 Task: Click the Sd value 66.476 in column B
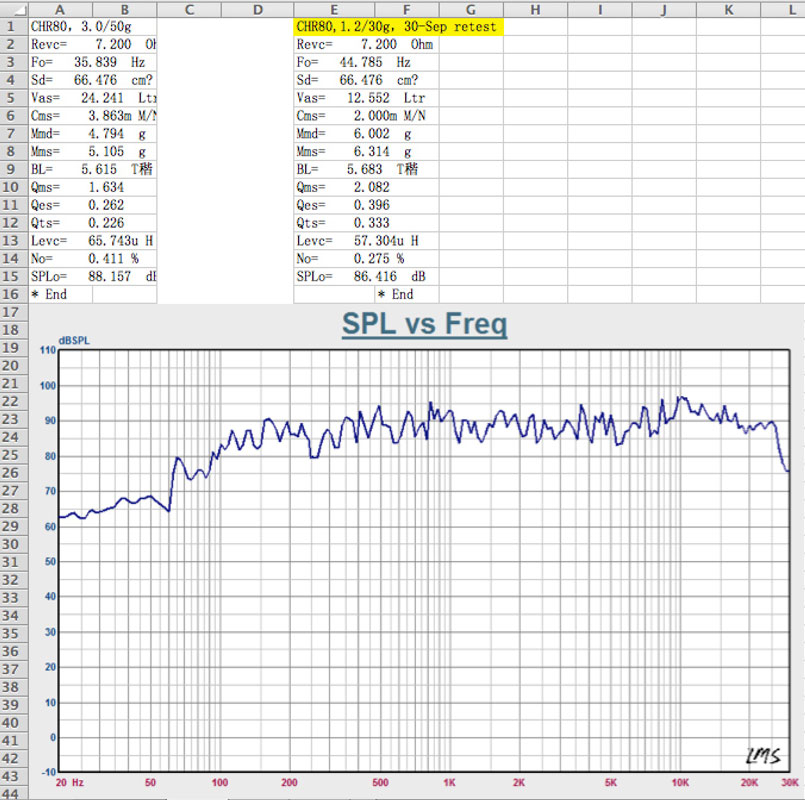pyautogui.click(x=95, y=80)
